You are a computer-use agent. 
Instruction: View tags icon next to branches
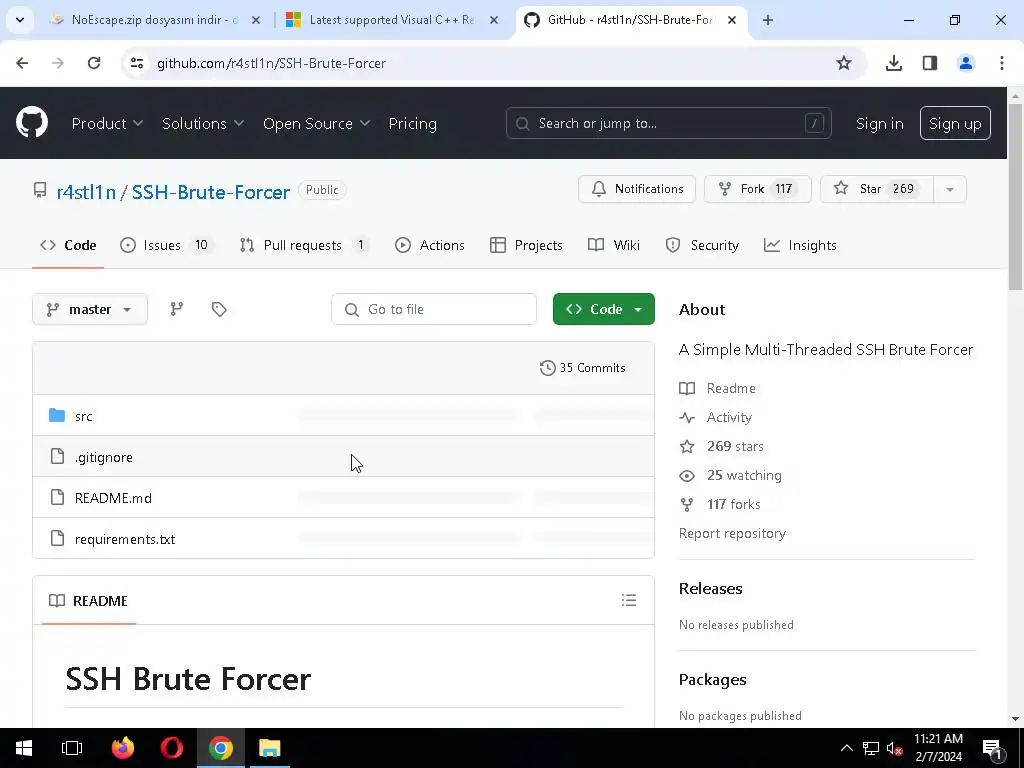(x=219, y=309)
